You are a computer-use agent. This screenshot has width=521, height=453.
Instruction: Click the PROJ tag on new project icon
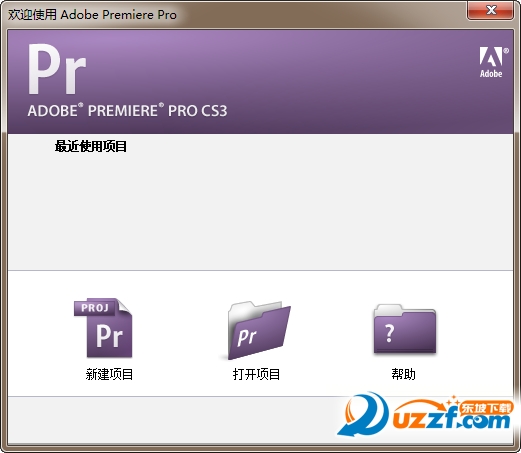click(95, 308)
